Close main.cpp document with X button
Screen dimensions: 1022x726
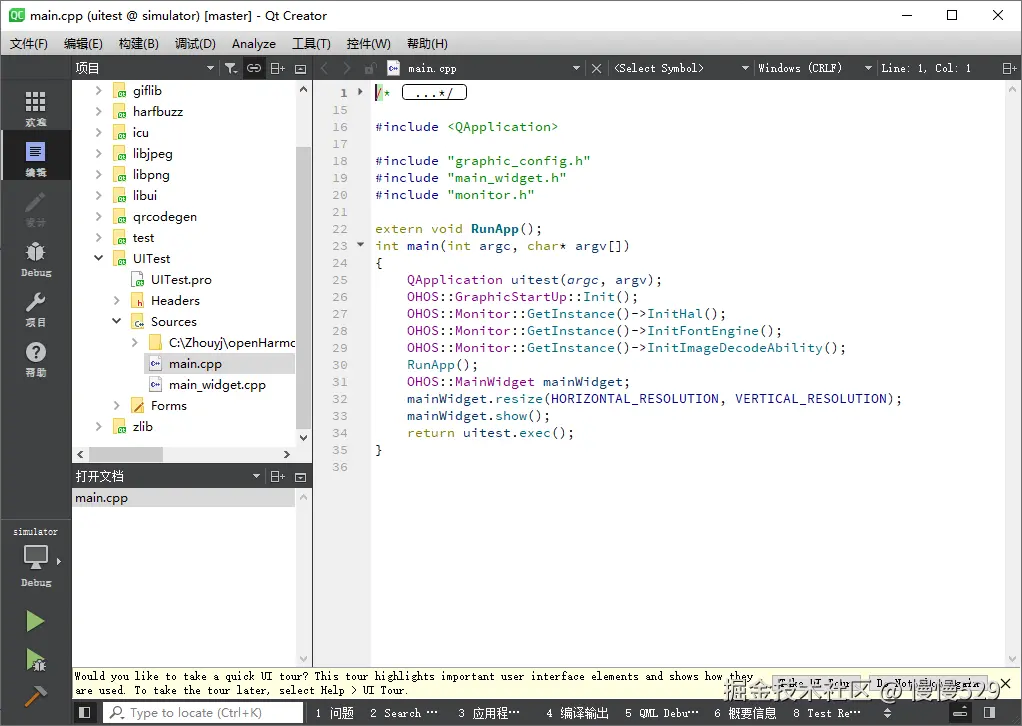pyautogui.click(x=596, y=68)
